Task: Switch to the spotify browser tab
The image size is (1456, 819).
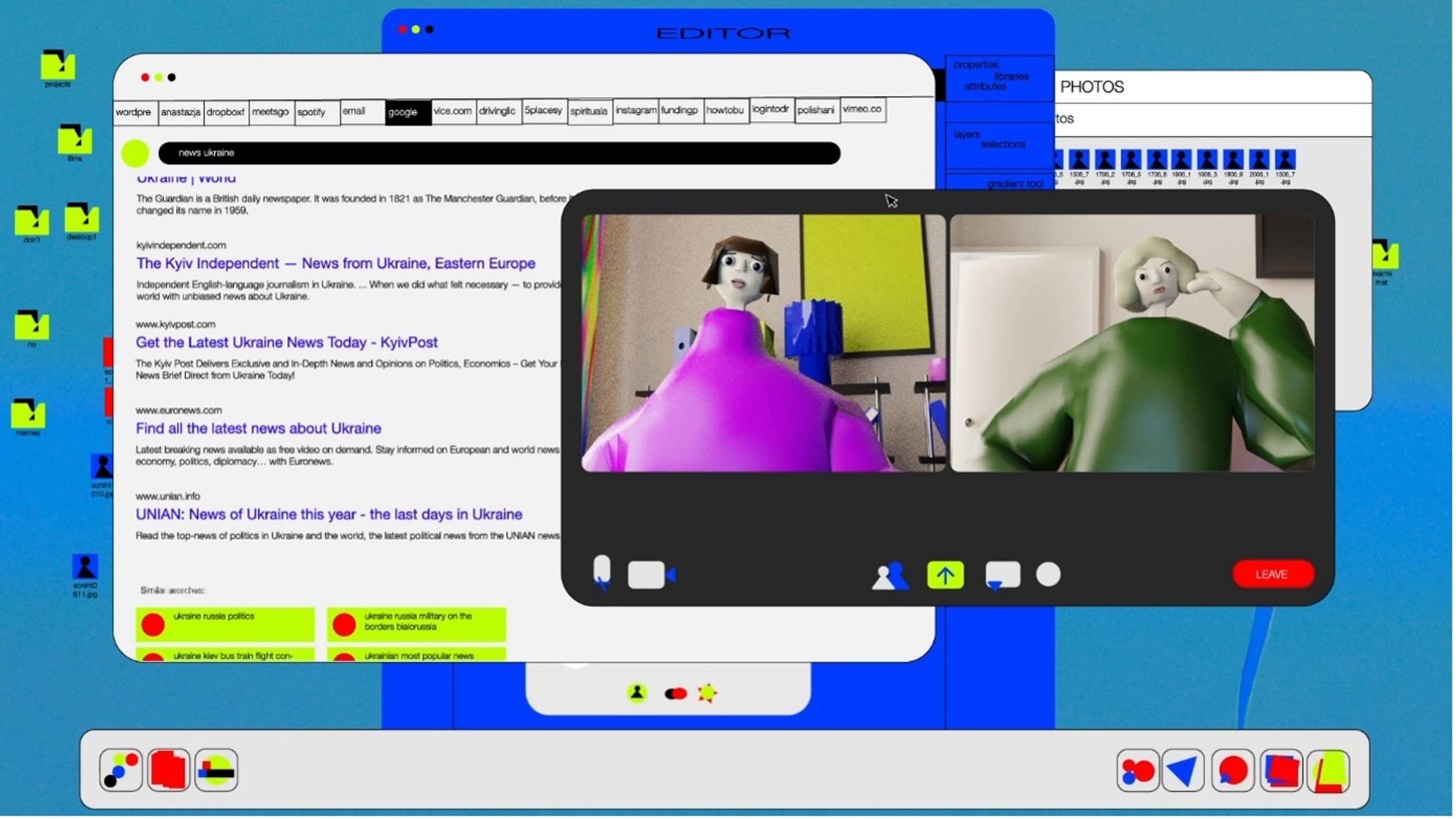Action: click(317, 112)
